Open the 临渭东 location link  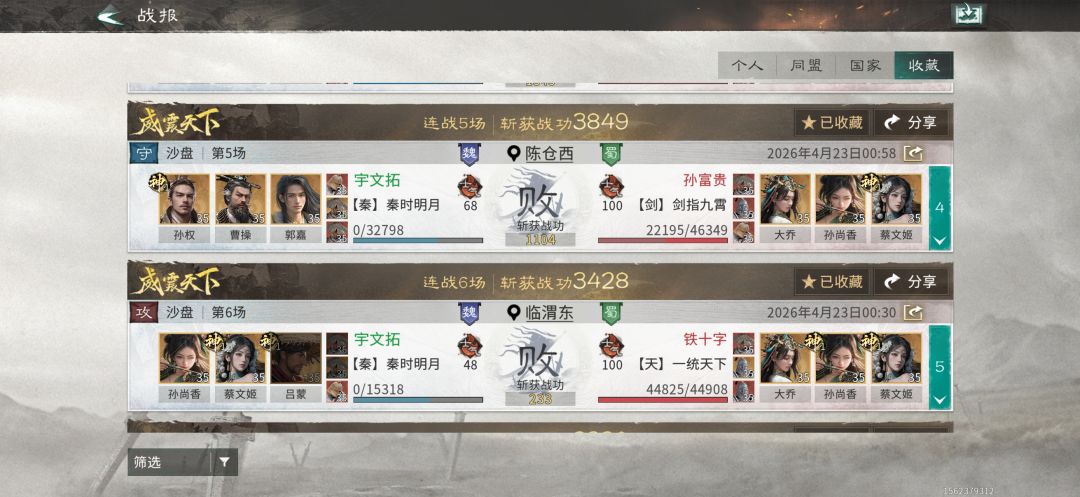coord(549,313)
